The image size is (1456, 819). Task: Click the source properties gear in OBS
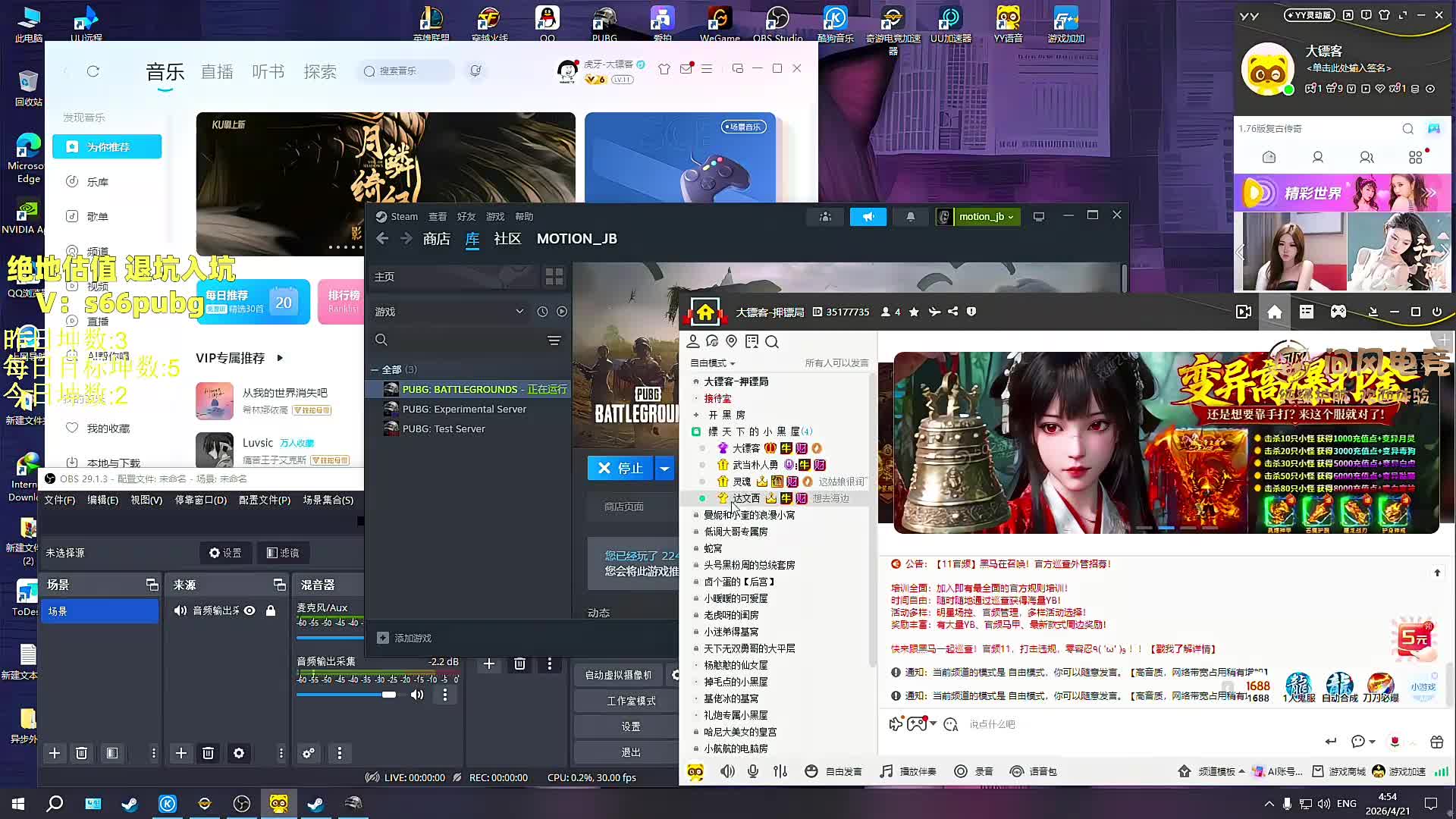coord(239,753)
